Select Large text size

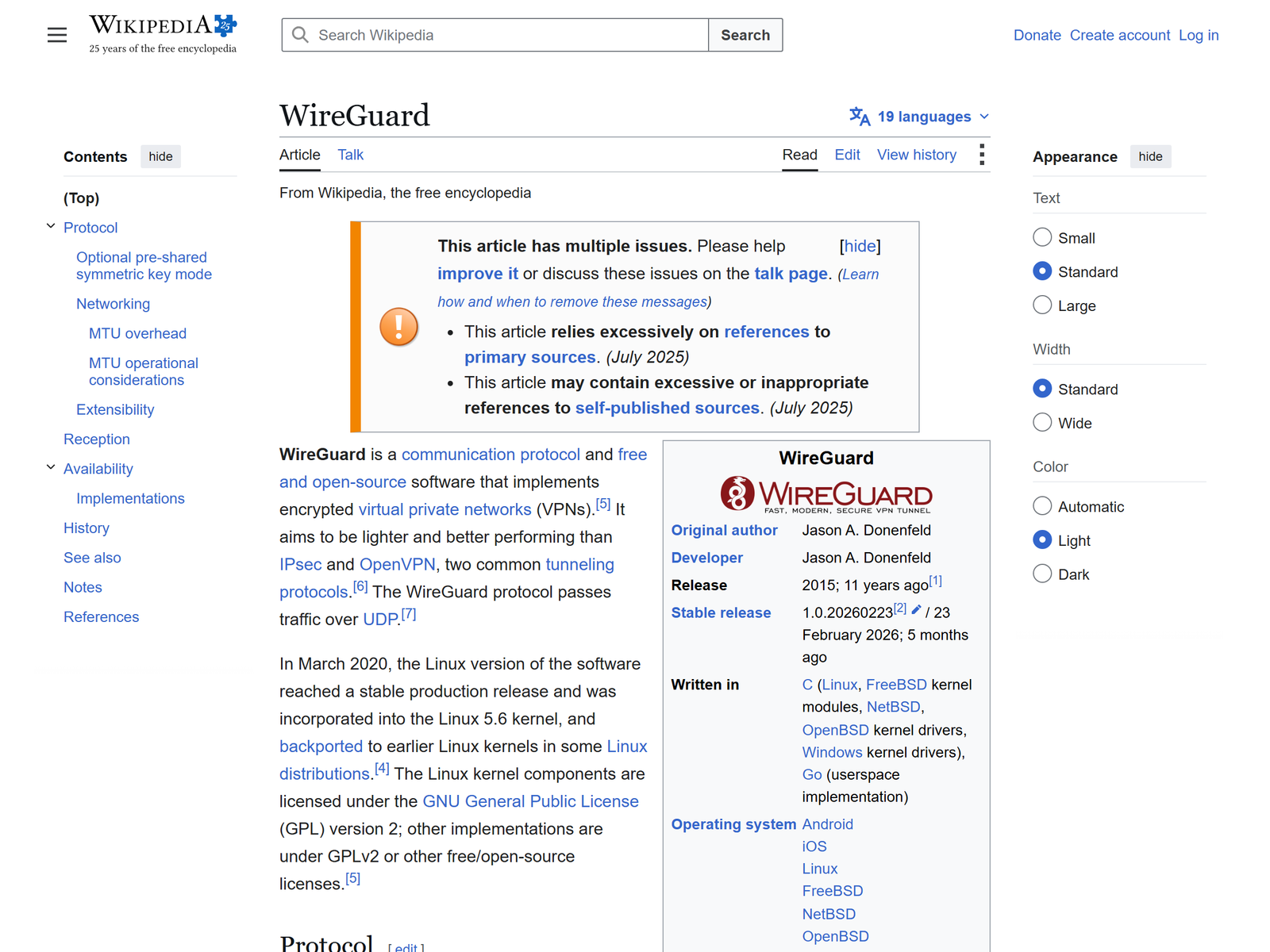tap(1042, 305)
